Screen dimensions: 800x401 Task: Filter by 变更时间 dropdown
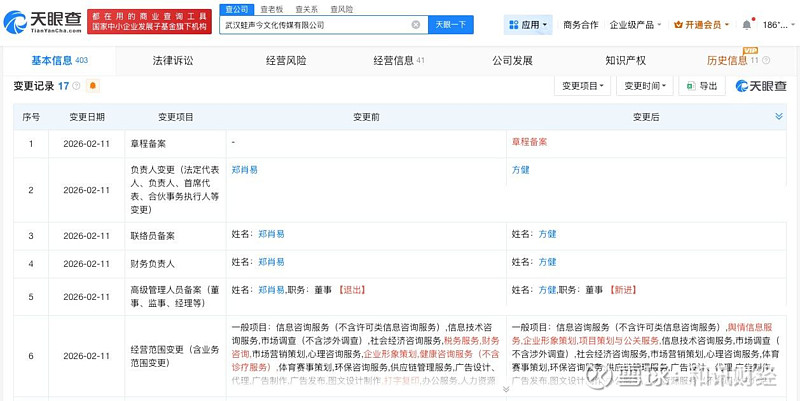[x=645, y=86]
